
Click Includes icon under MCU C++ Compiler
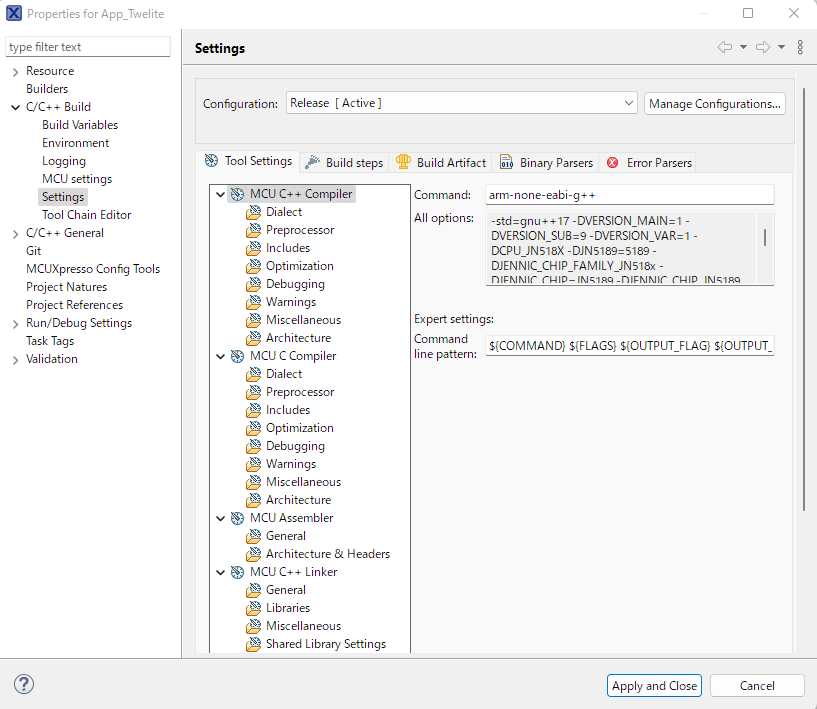coord(254,248)
